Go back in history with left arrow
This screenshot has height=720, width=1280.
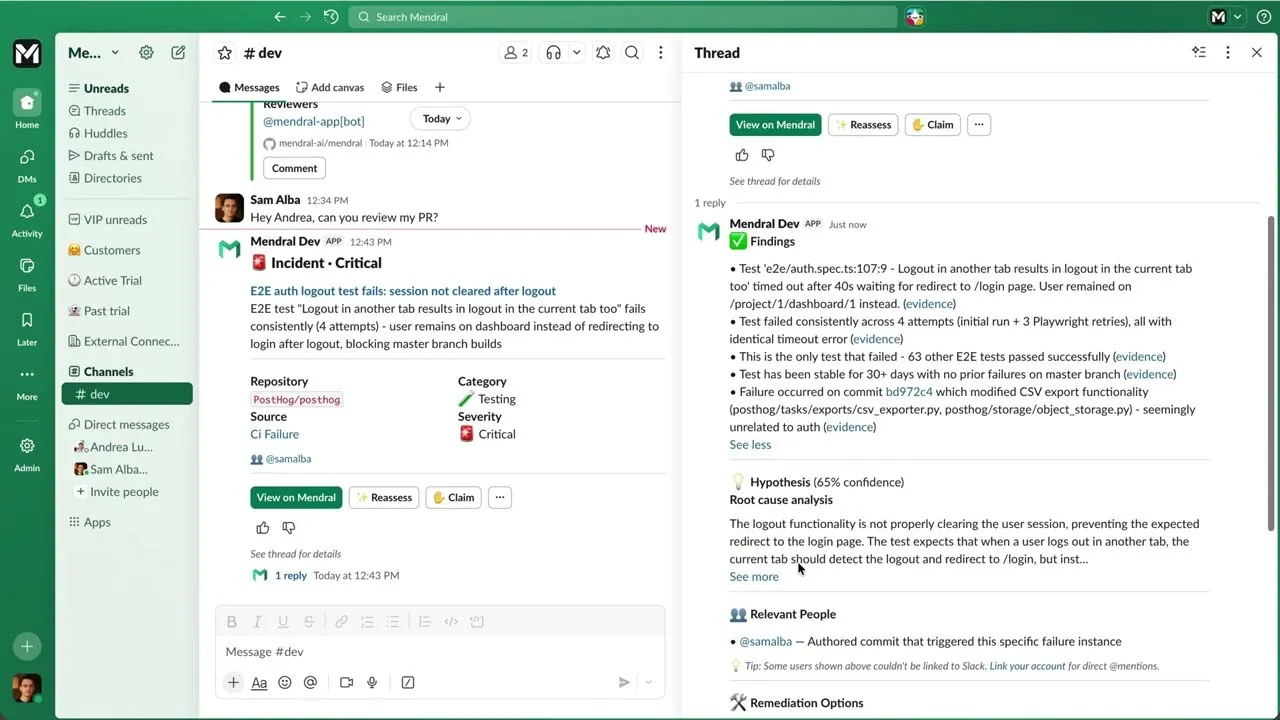(280, 17)
